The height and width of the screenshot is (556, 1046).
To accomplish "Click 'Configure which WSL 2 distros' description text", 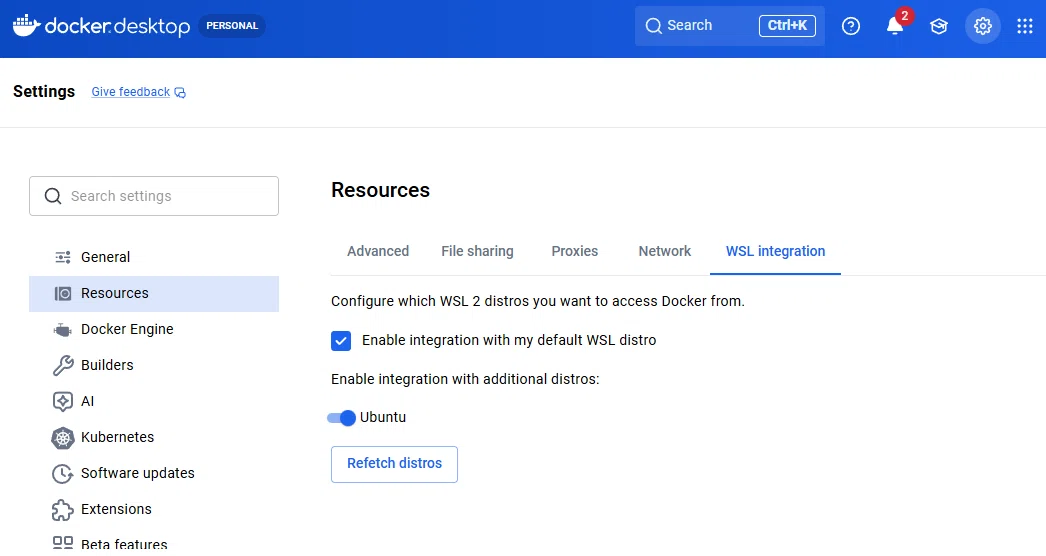I will (x=538, y=301).
